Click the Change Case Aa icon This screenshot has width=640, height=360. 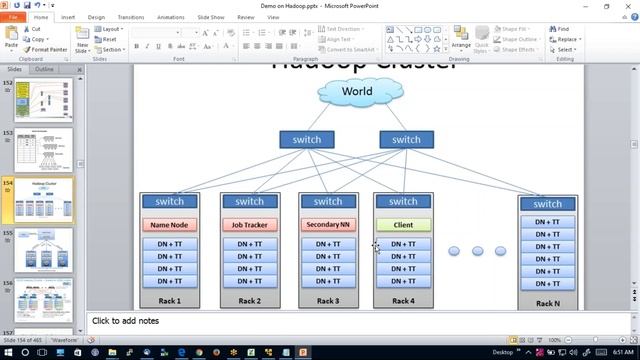[208, 46]
